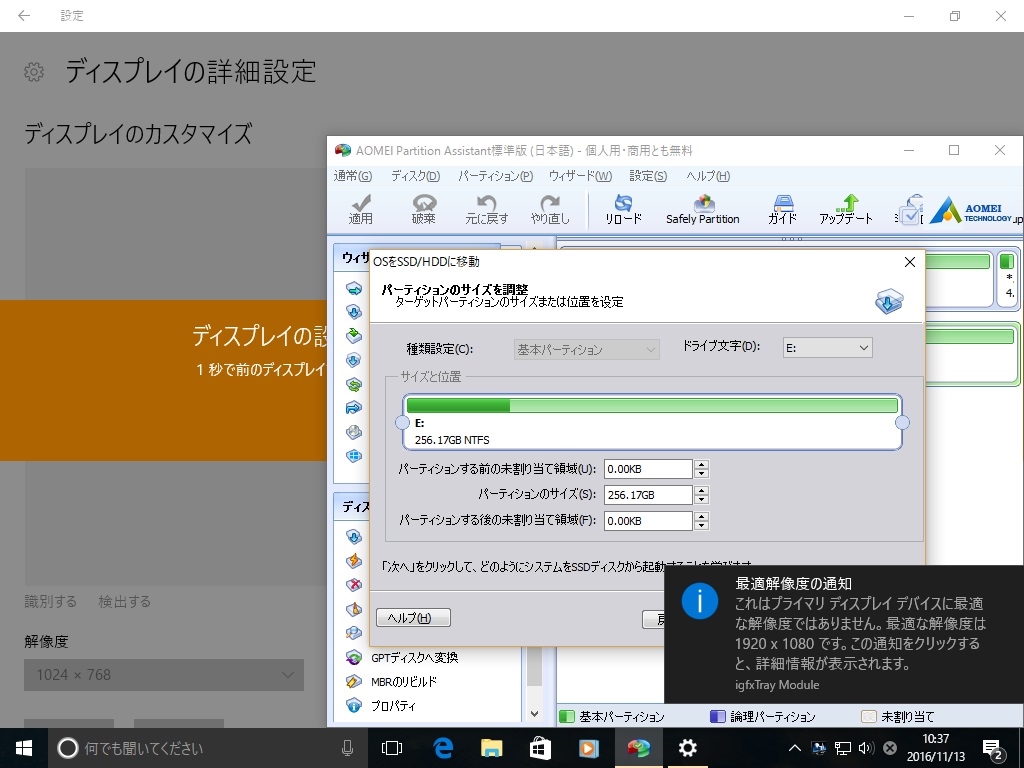Click the 最適解像度の通知 notification
1024x768 pixels.
(x=844, y=635)
